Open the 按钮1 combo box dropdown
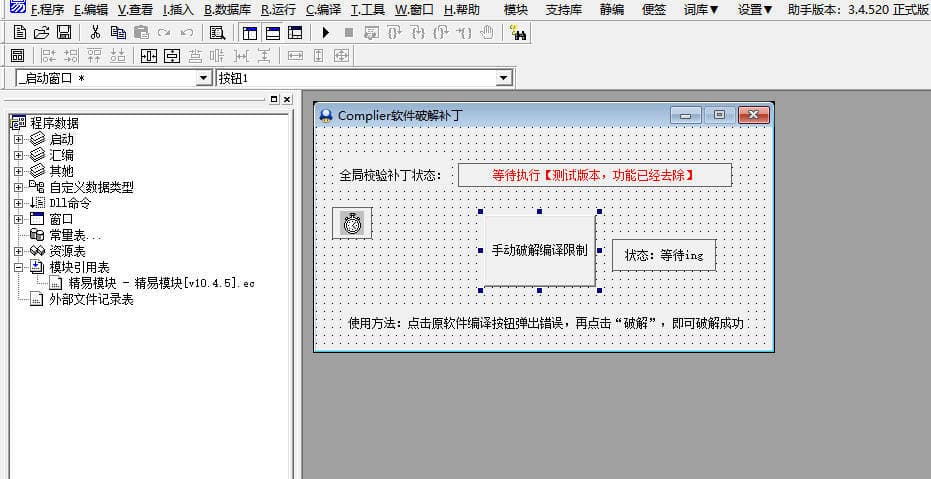 503,78
